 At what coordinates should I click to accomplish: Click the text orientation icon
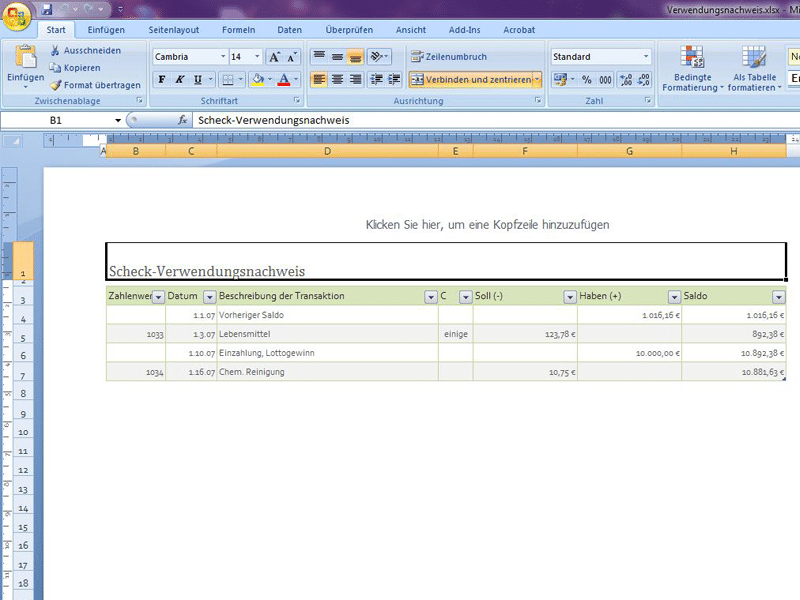coord(377,57)
